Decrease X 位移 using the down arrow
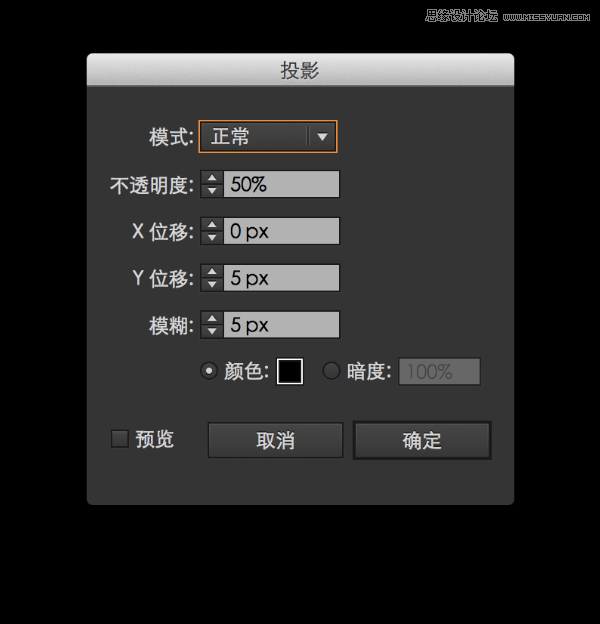 [212, 237]
